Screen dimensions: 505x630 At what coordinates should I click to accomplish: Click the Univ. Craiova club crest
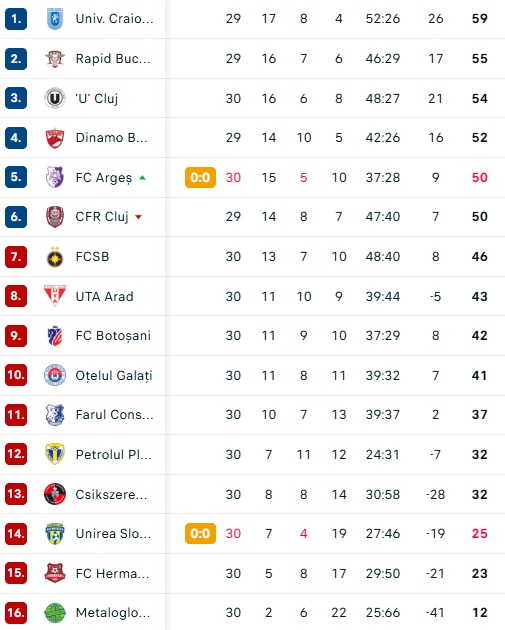55,19
